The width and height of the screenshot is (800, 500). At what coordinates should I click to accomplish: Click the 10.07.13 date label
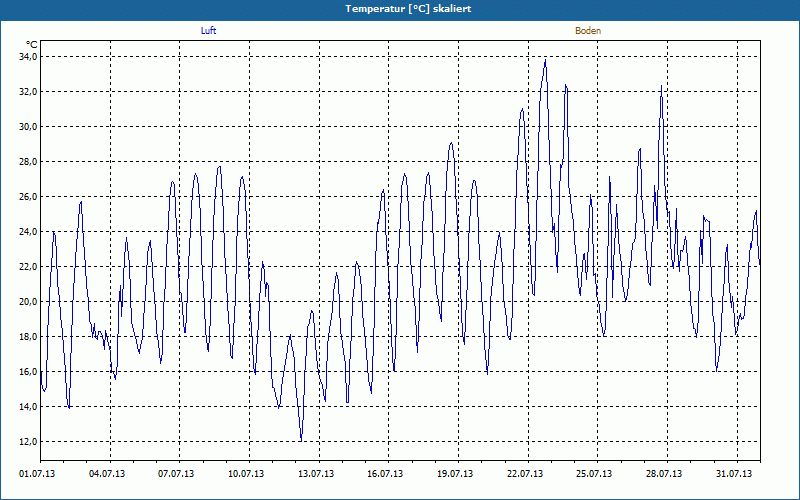pyautogui.click(x=246, y=474)
